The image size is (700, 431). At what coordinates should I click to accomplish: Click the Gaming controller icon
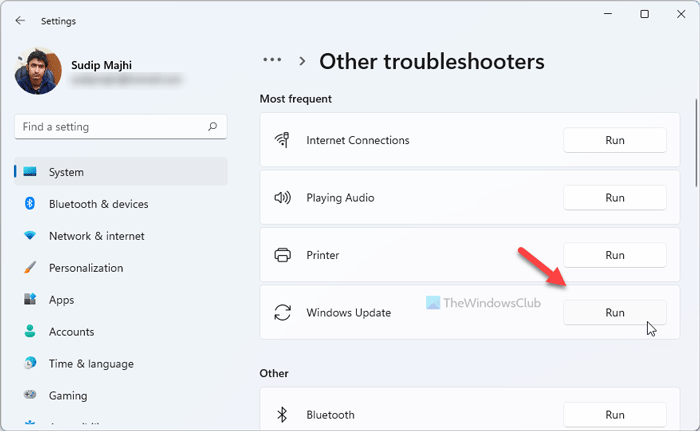(x=30, y=396)
